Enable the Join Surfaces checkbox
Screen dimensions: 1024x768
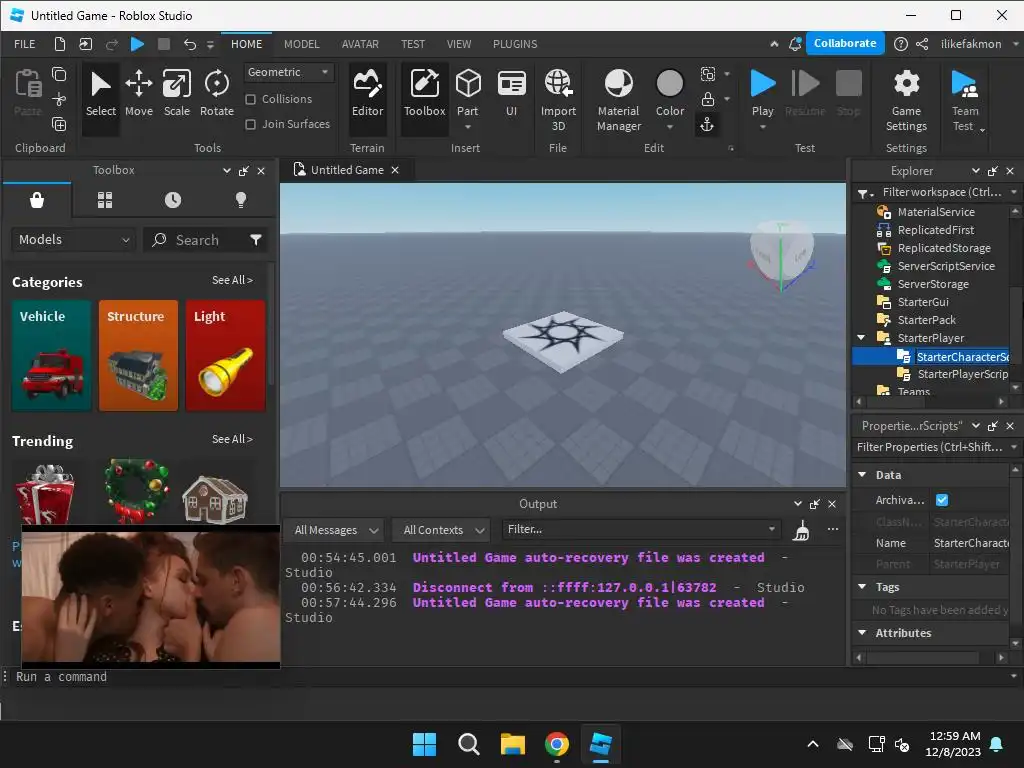point(250,124)
